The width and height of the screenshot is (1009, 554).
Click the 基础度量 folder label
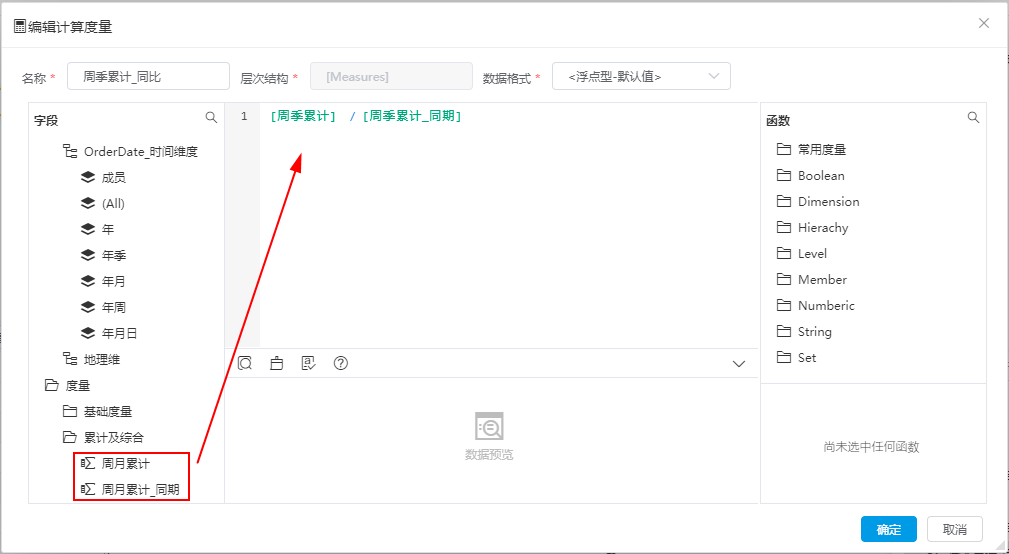(x=107, y=411)
